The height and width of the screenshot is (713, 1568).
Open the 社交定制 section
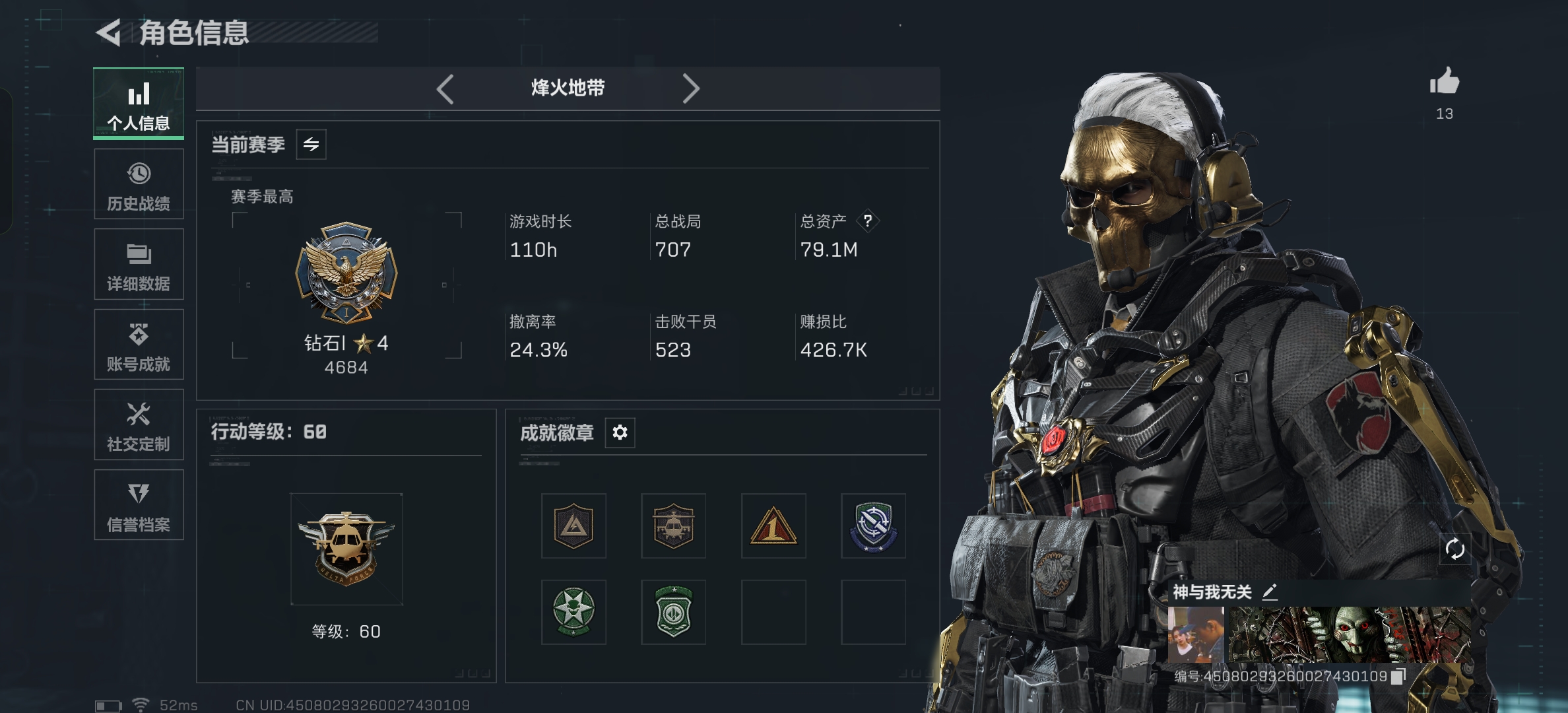139,424
